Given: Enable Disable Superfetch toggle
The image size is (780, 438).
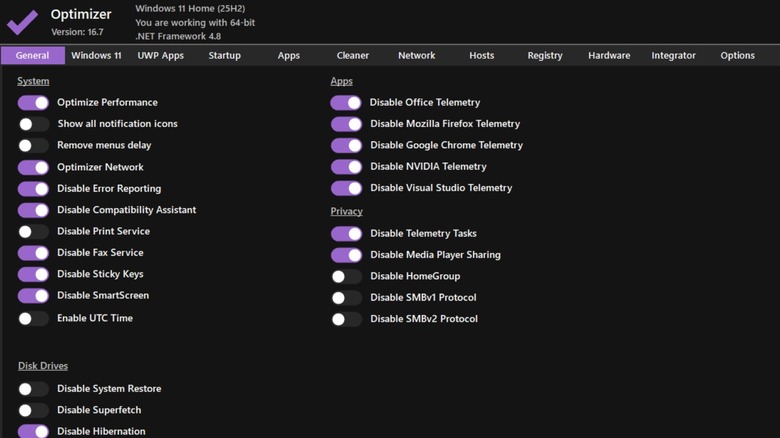Looking at the screenshot, I should [x=33, y=410].
